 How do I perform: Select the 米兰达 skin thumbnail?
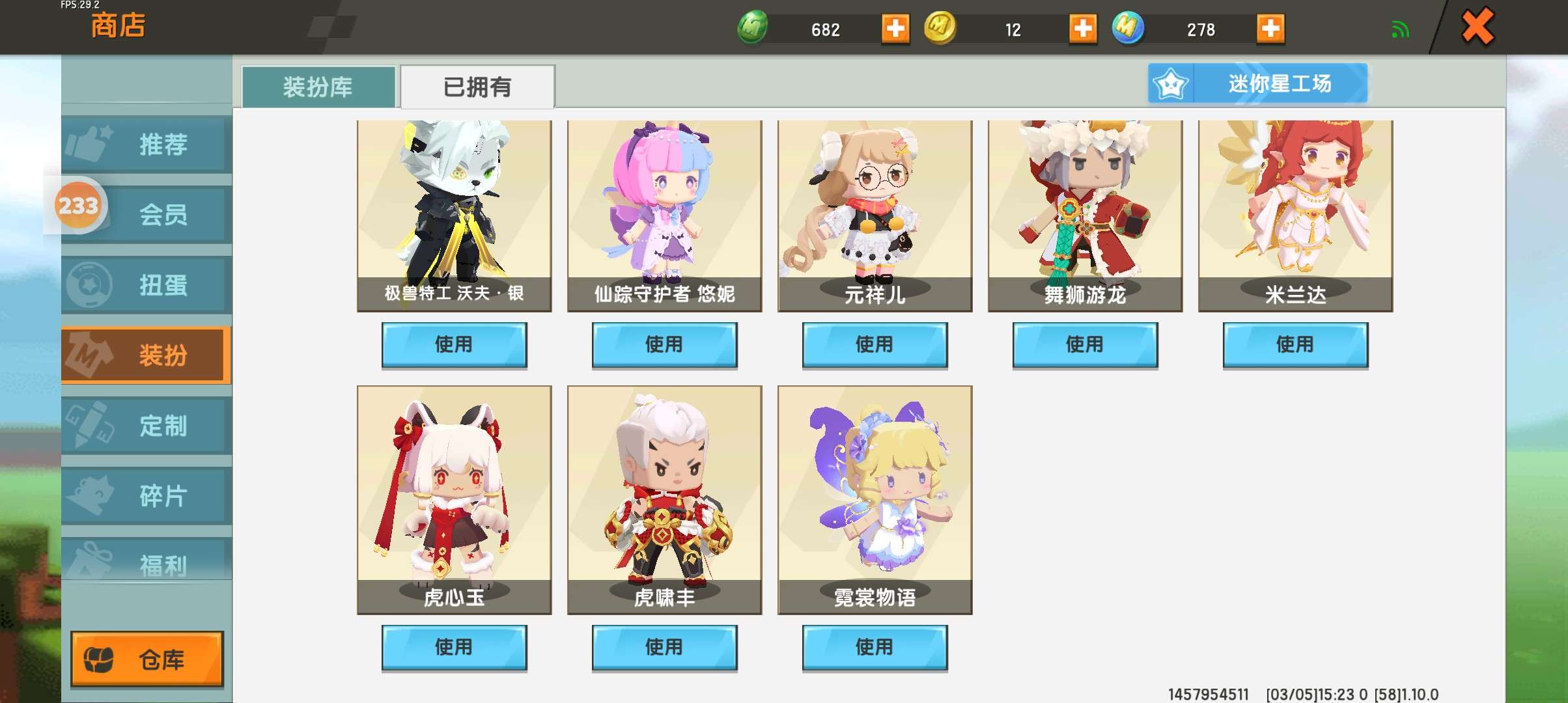1295,215
